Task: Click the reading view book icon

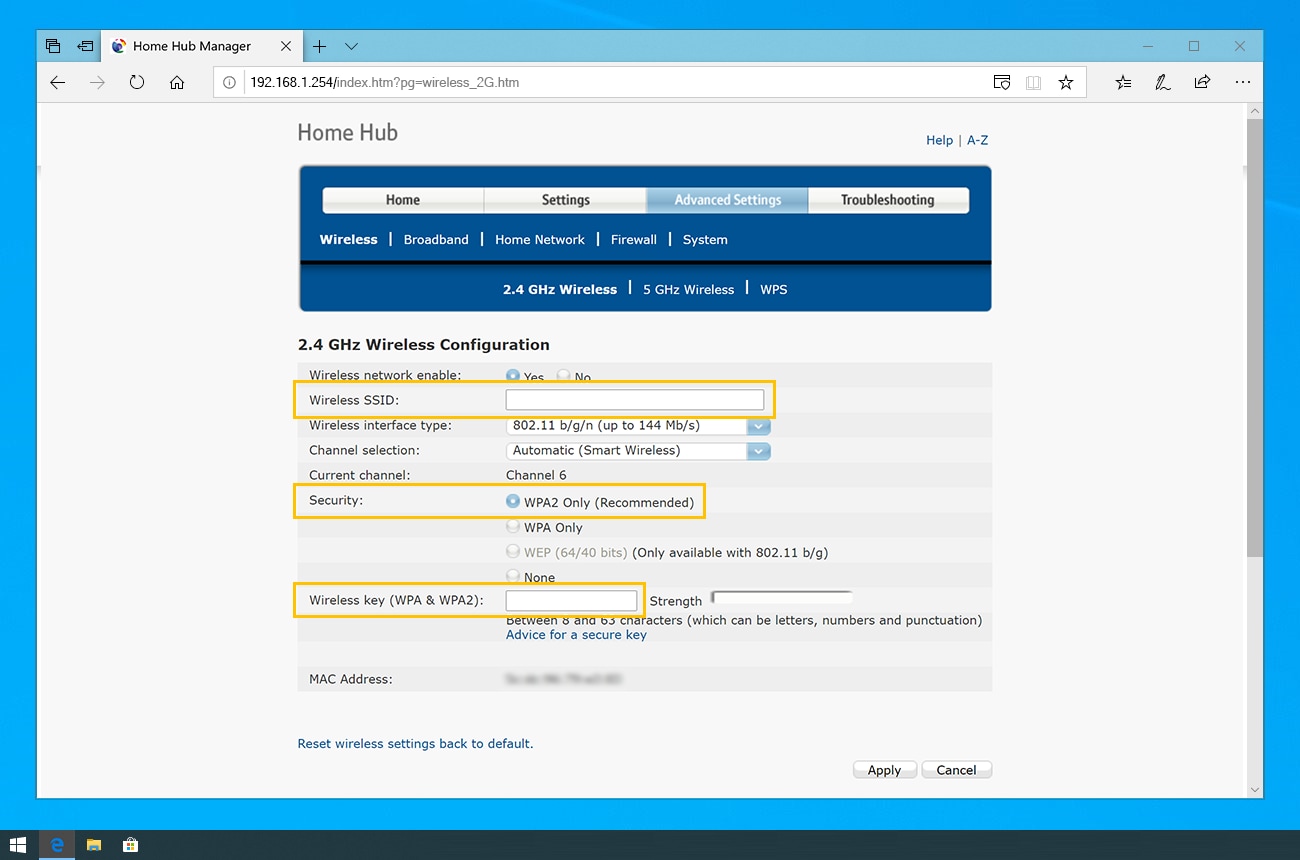Action: point(1033,83)
